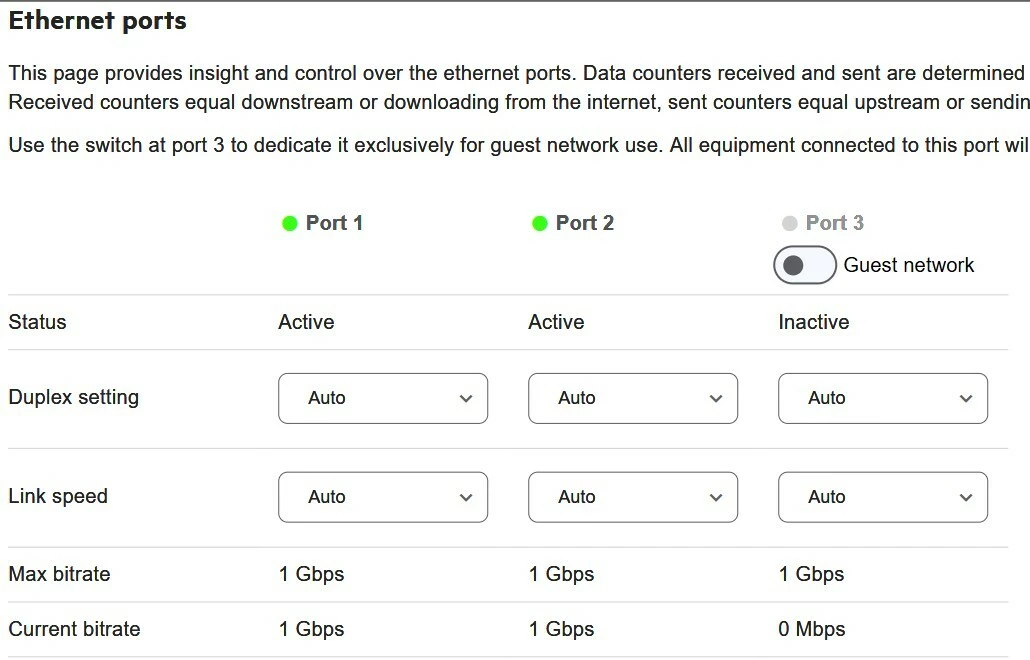Click the grey status dot for Port 3
This screenshot has width=1030, height=660.
[790, 224]
